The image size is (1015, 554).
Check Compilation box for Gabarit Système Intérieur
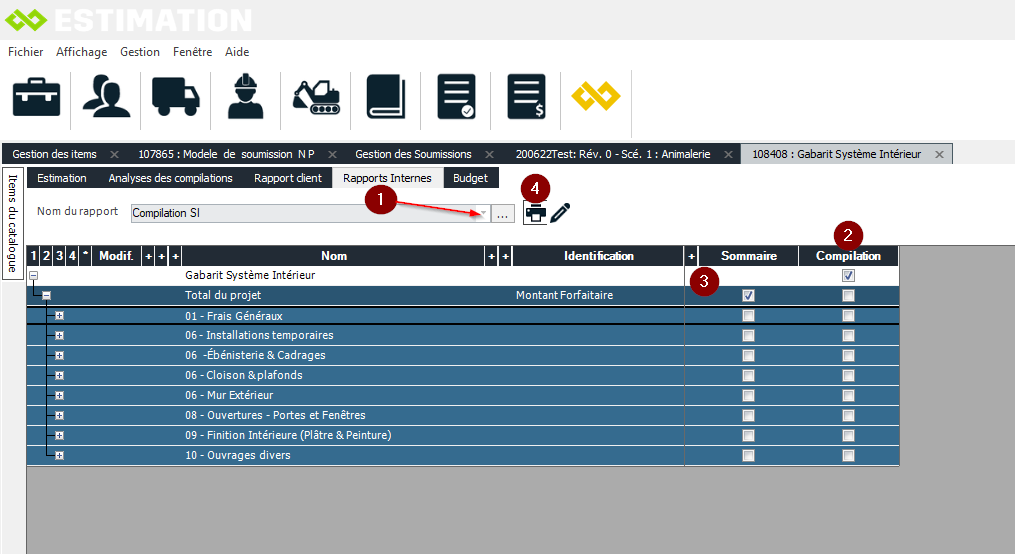tap(848, 276)
